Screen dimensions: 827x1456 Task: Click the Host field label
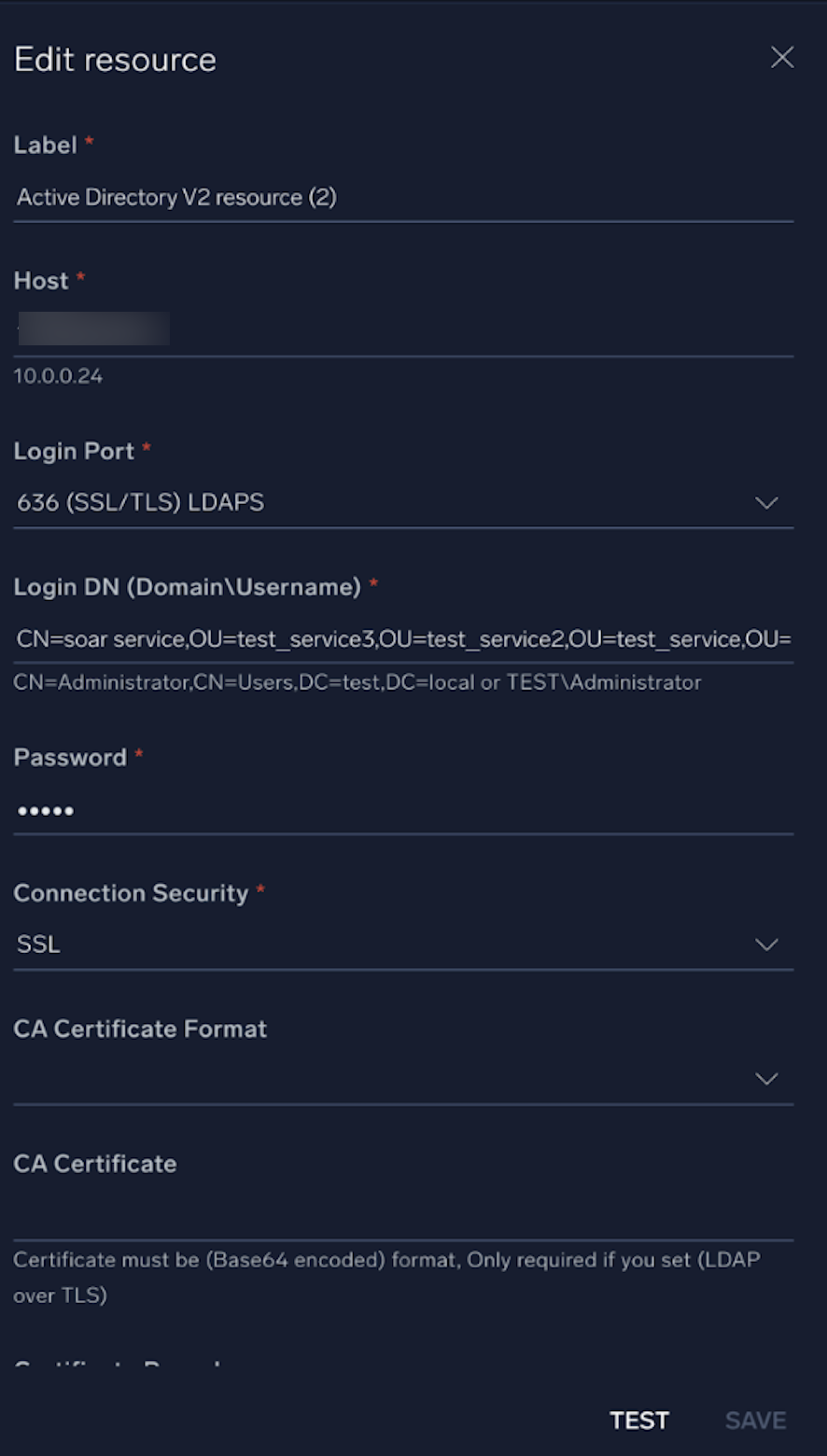pos(41,281)
